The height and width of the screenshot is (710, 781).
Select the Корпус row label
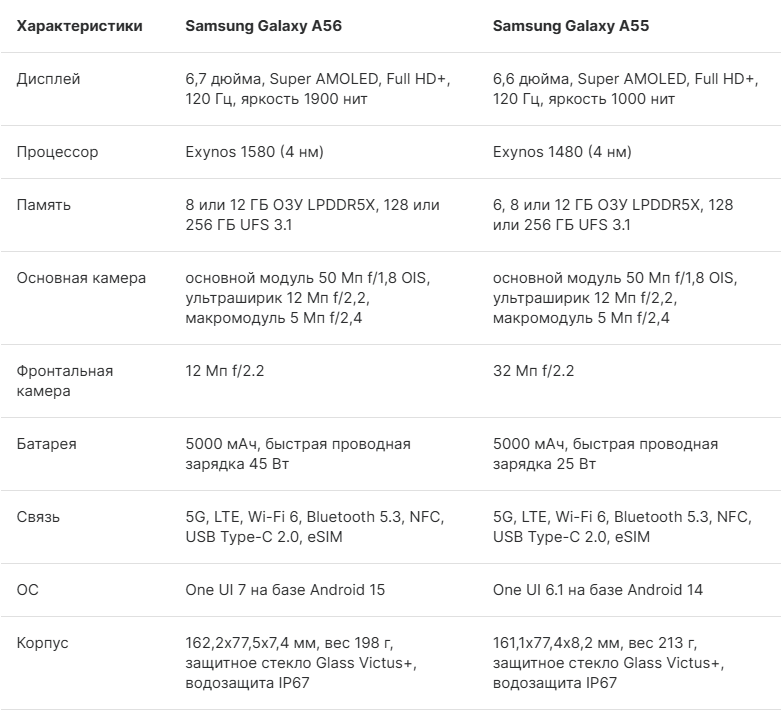(42, 643)
